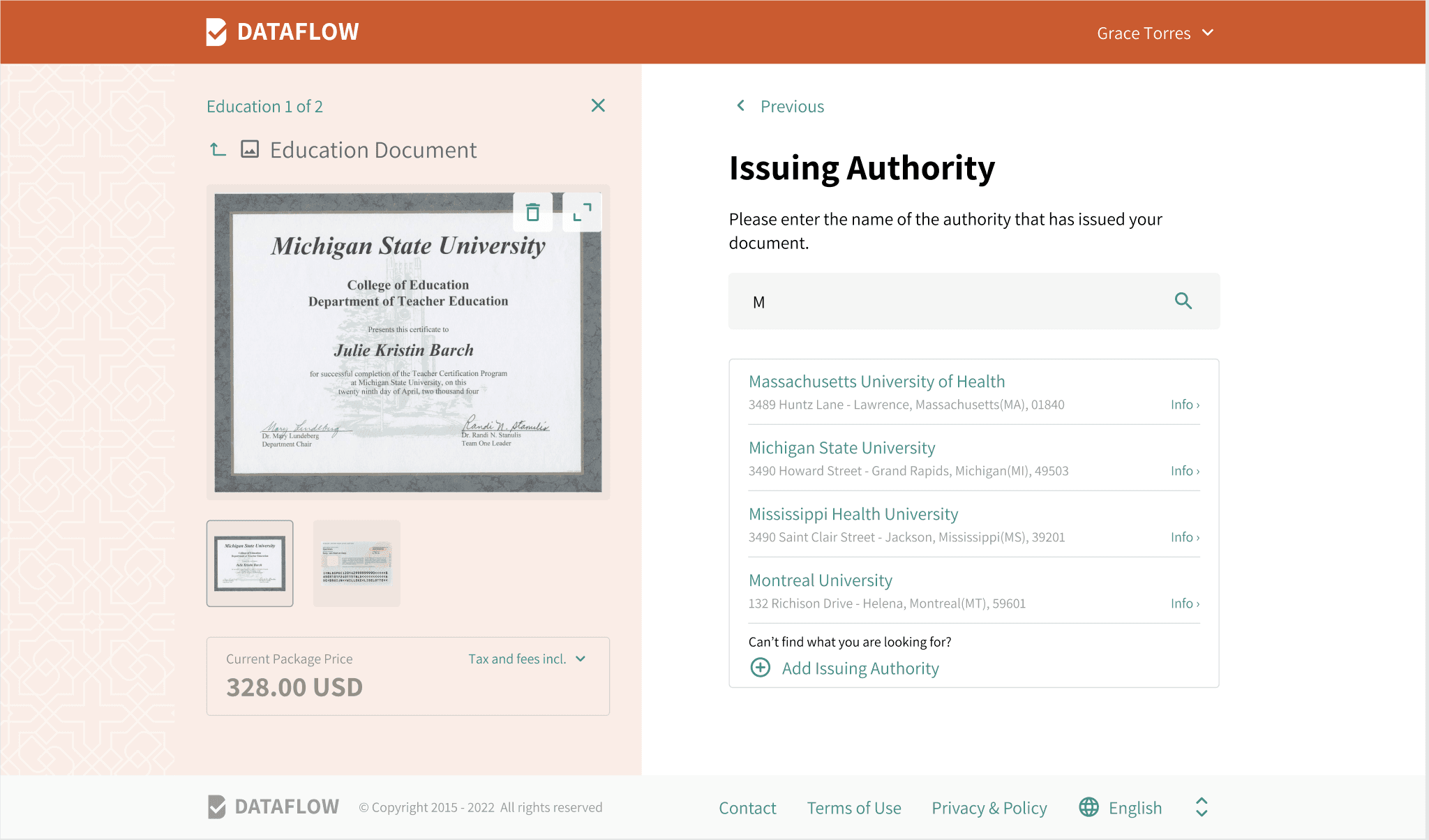Open Info for Montreal University
This screenshot has height=840, width=1429.
[x=1184, y=603]
